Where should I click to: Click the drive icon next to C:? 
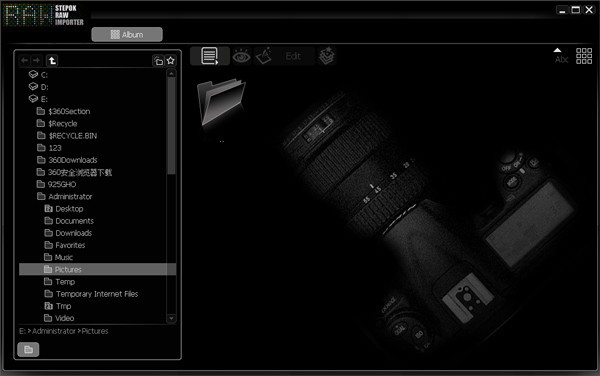[x=33, y=74]
